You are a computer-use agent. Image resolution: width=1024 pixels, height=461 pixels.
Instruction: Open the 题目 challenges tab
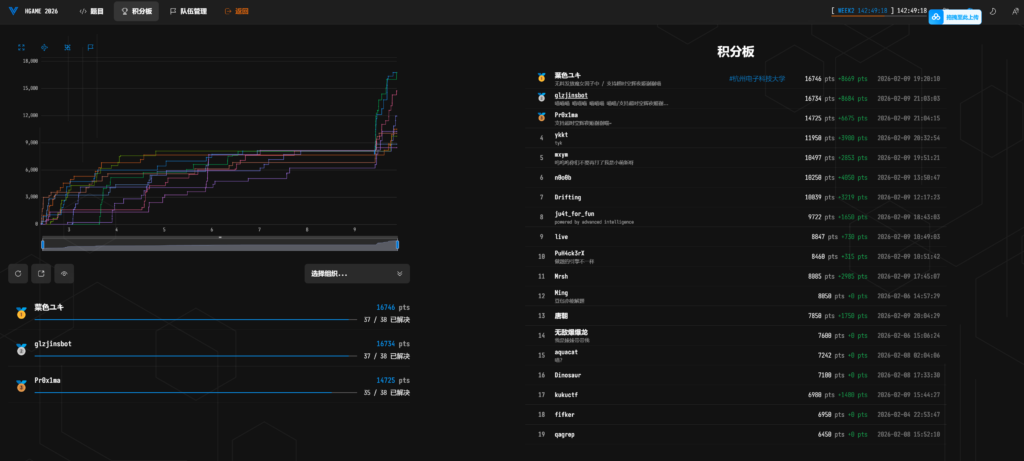[90, 12]
